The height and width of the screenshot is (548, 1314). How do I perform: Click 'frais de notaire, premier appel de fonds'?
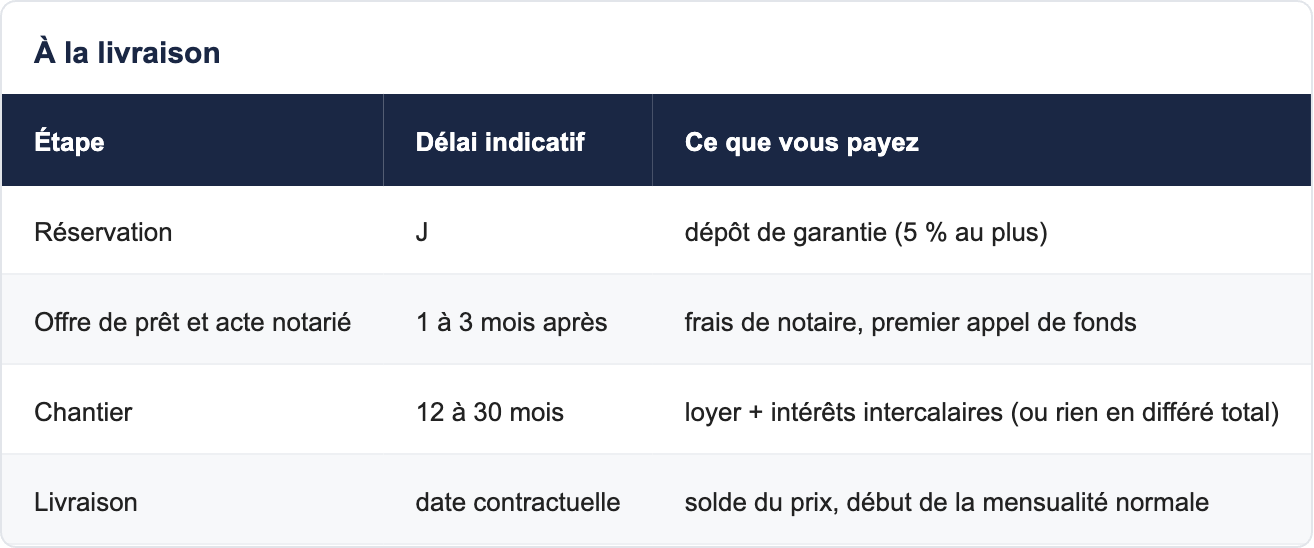911,322
